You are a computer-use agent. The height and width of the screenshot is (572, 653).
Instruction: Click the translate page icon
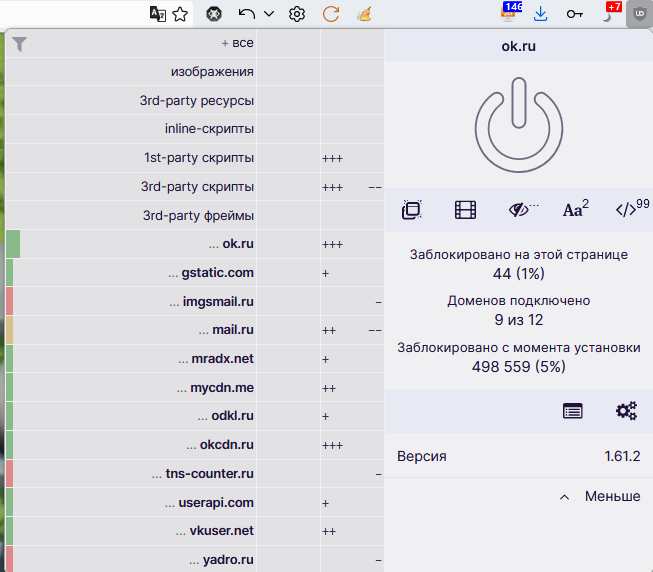pos(157,14)
